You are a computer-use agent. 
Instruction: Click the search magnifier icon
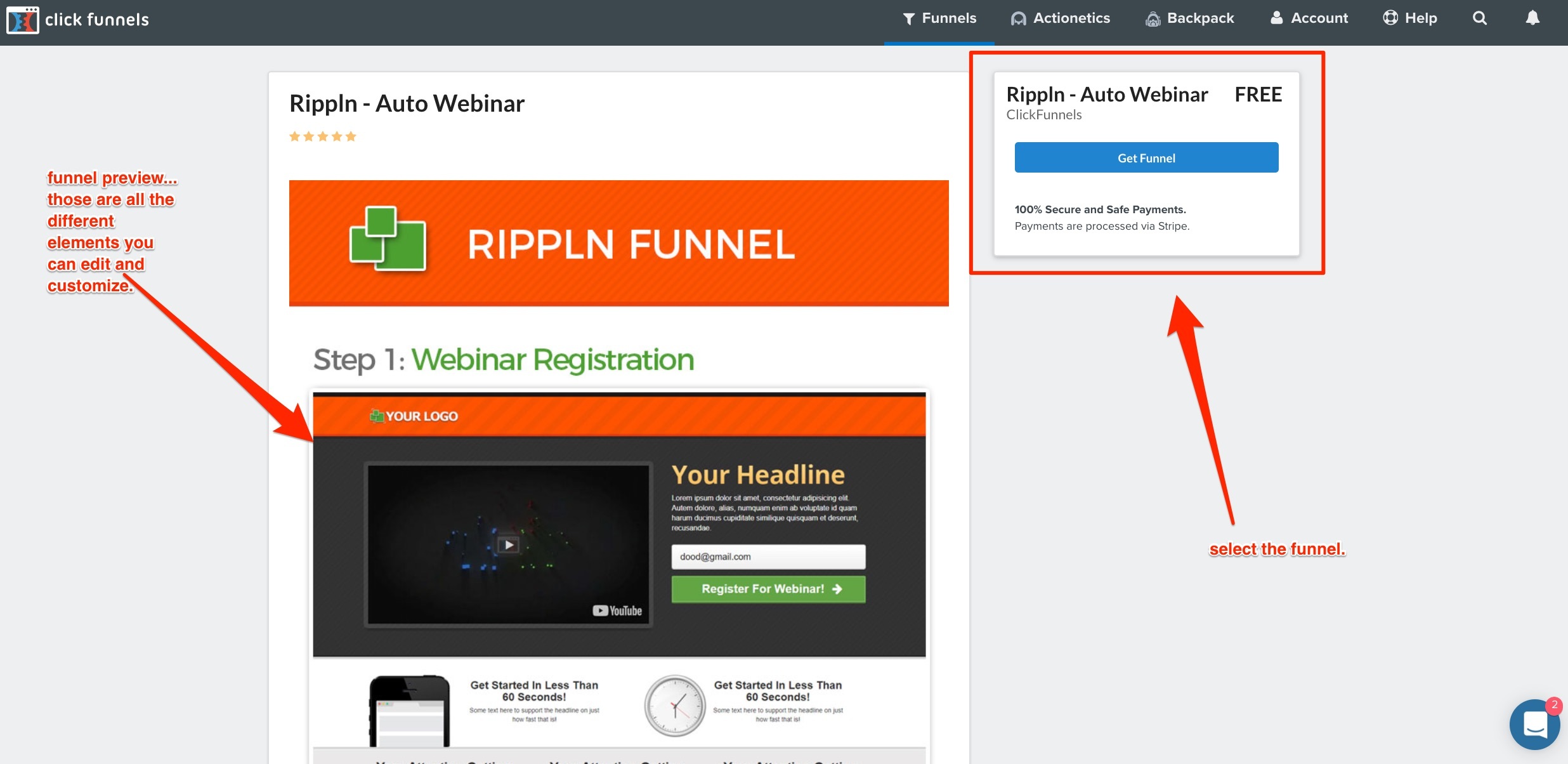coord(1480,18)
